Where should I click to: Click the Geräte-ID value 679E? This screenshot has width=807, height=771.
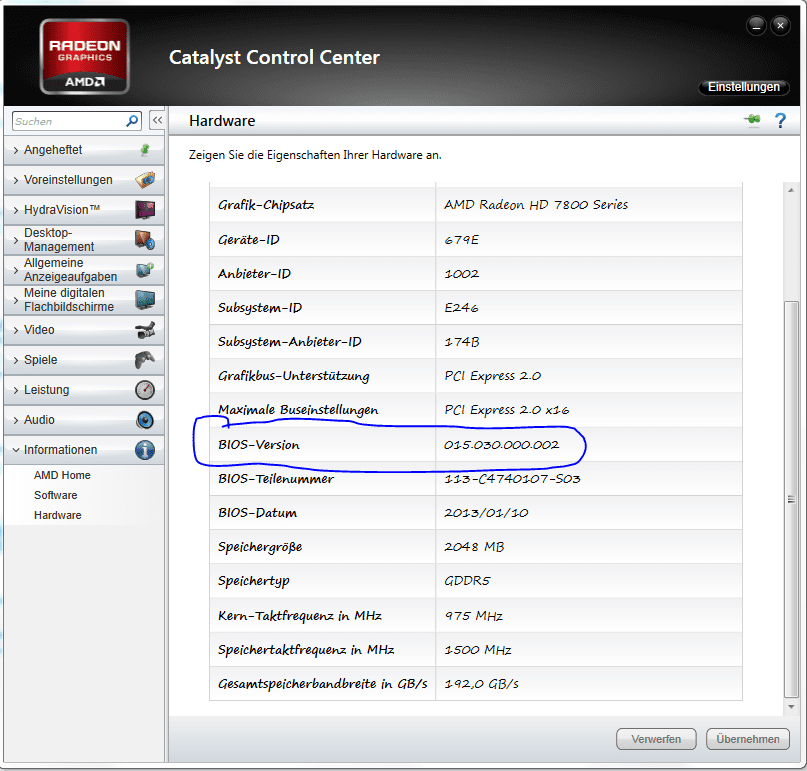pyautogui.click(x=462, y=240)
